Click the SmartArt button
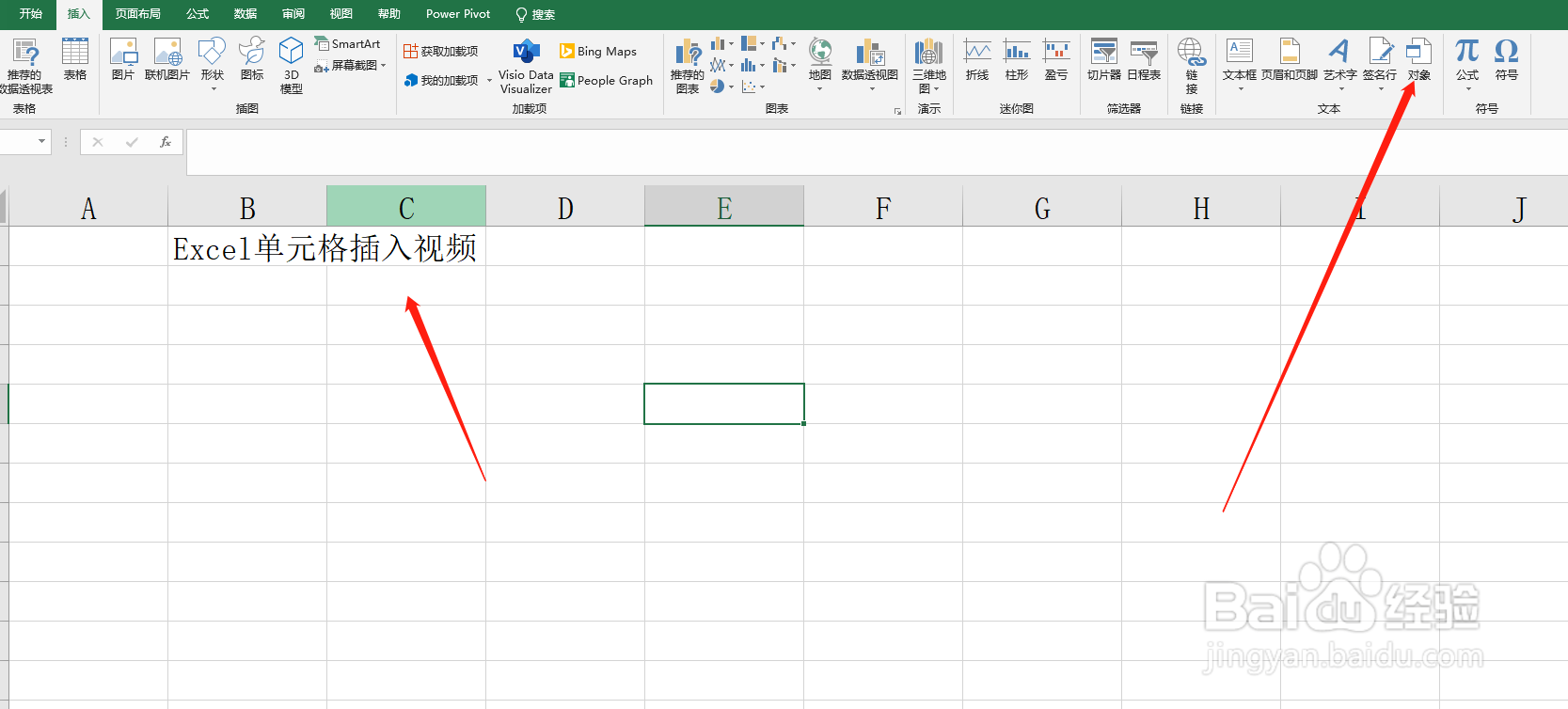The width and height of the screenshot is (1568, 709). (347, 44)
